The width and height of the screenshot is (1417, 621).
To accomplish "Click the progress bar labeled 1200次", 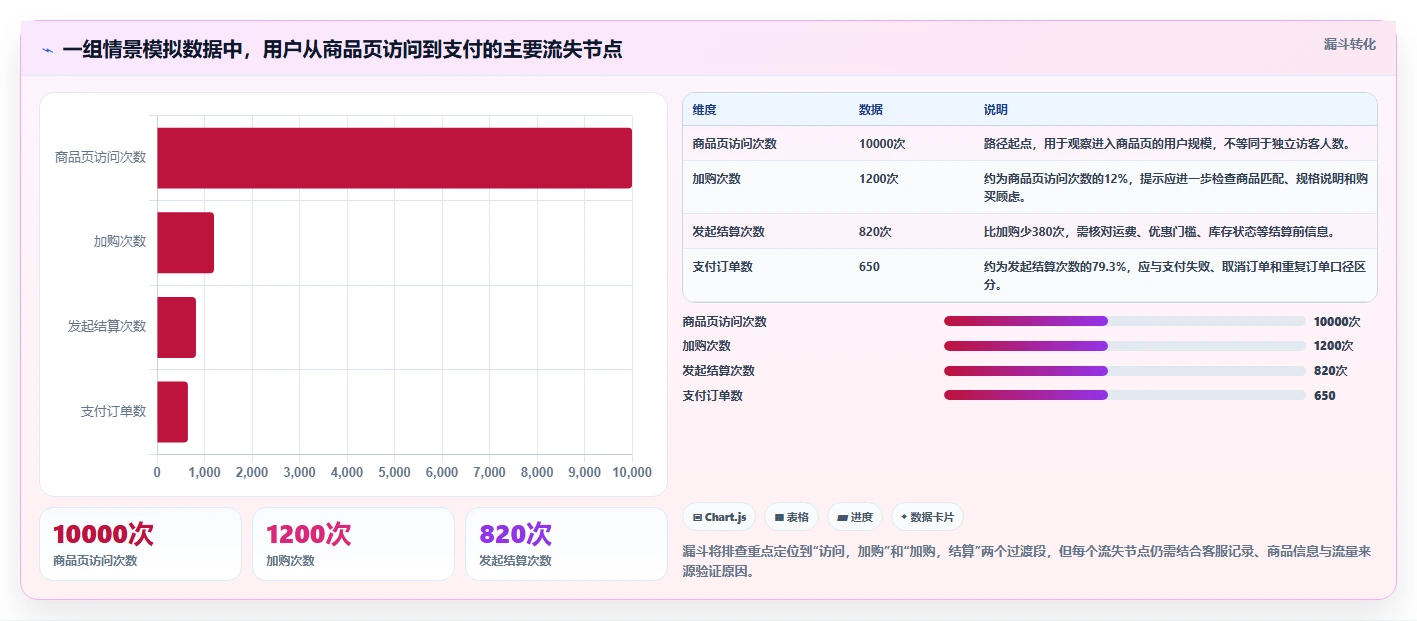I will coord(1125,346).
